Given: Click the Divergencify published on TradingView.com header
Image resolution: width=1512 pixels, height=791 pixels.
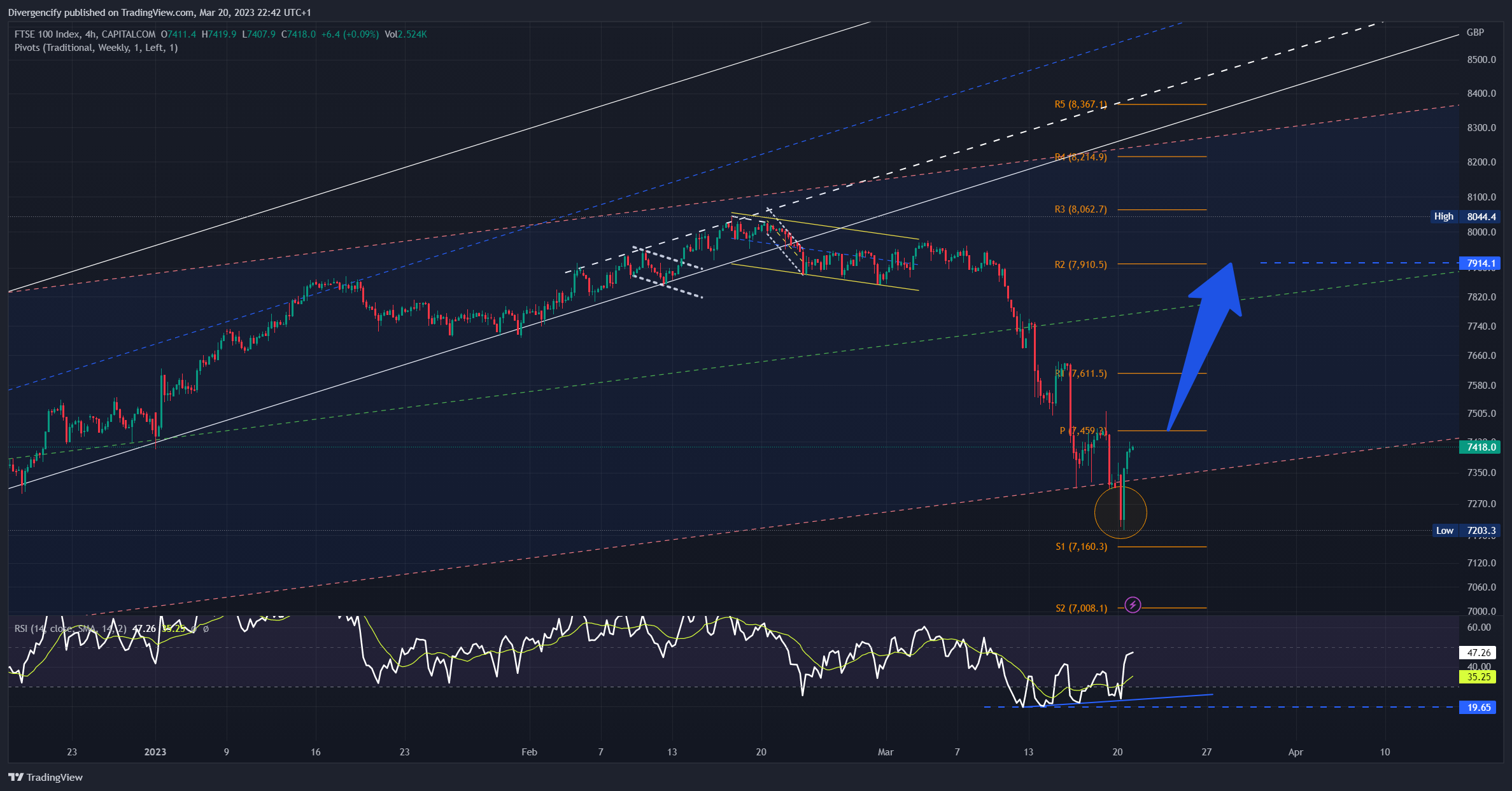Looking at the screenshot, I should (159, 13).
